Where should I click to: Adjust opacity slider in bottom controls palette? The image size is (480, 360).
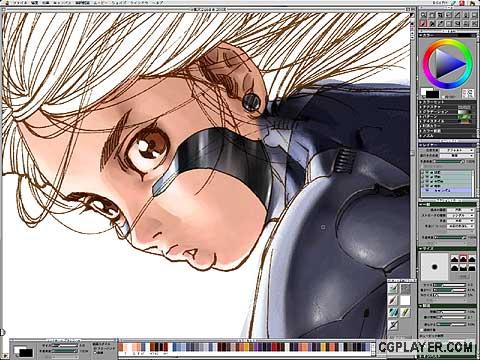coord(65,351)
